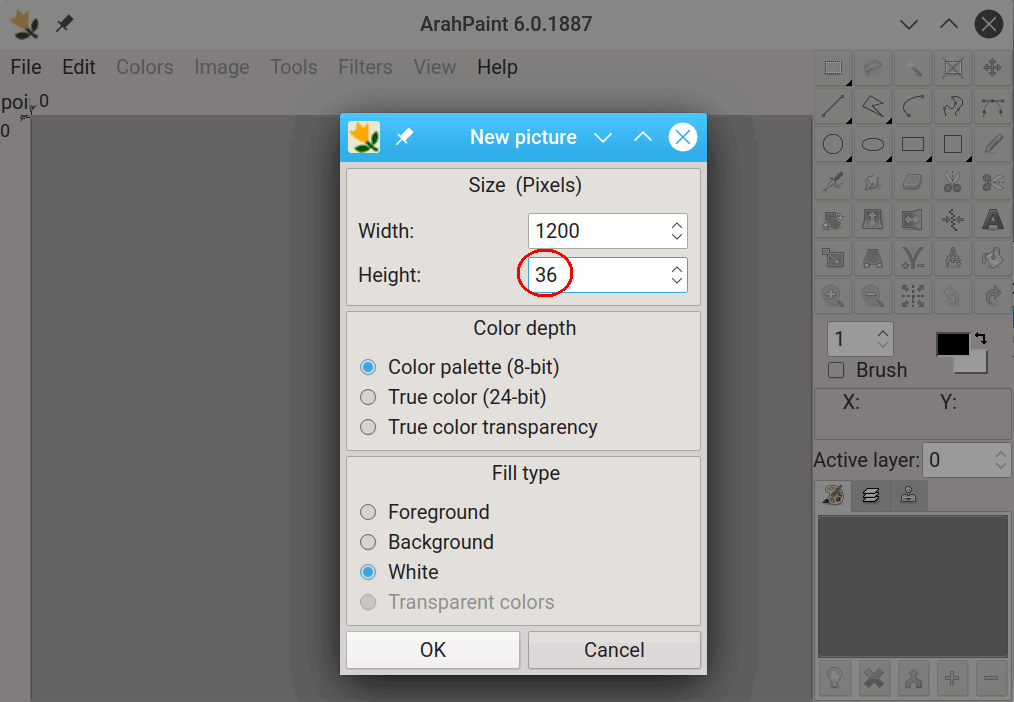This screenshot has height=702, width=1014.
Task: Click the Zoom In magnifier icon
Action: [833, 296]
